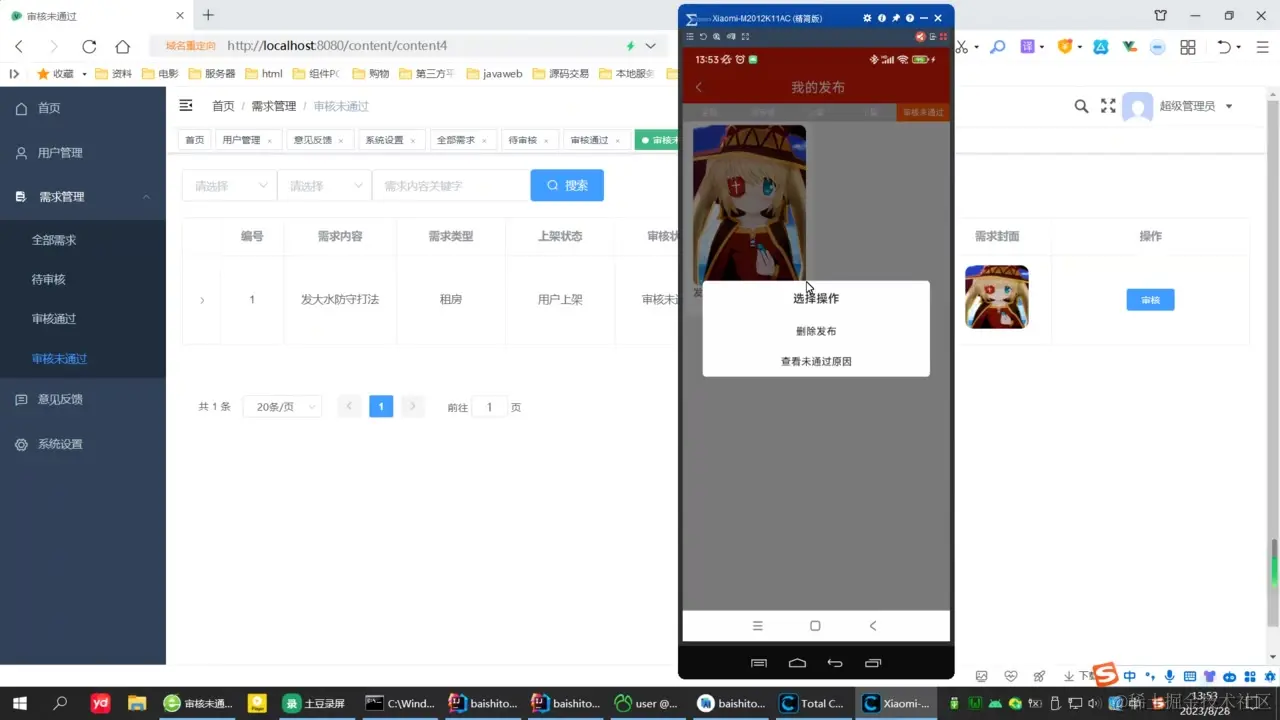This screenshot has height=720, width=1280.
Task: Switch to the C:\Wind... taskbar window
Action: coord(400,703)
